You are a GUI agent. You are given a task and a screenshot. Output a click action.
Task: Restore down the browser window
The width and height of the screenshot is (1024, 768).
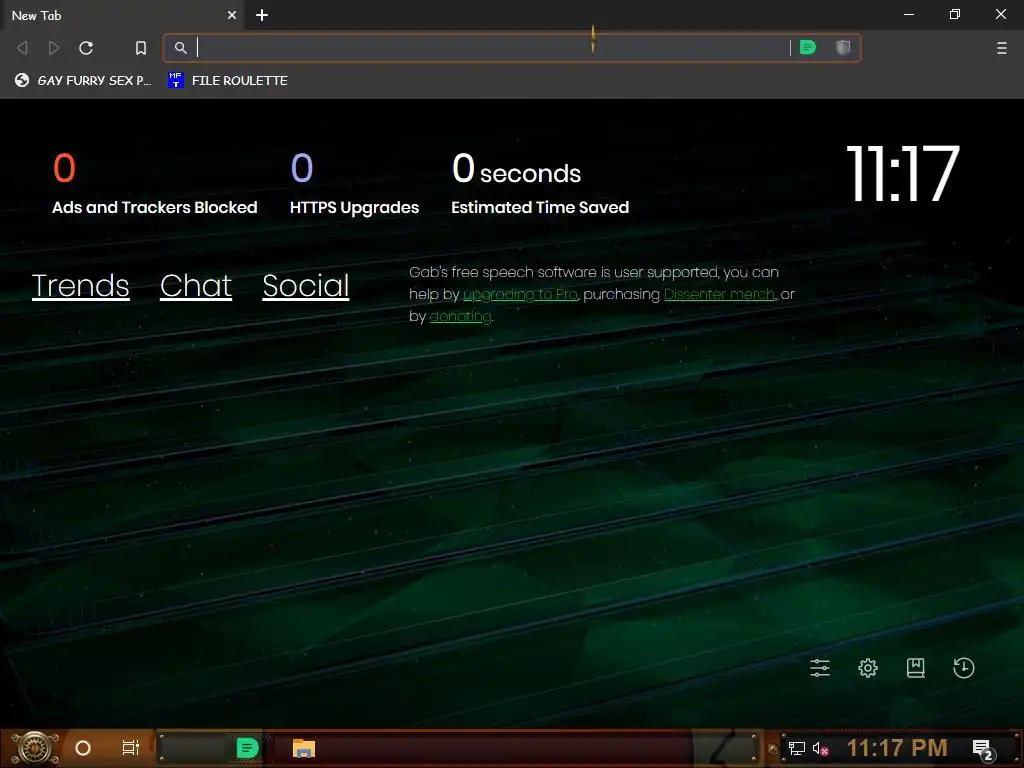coord(955,14)
